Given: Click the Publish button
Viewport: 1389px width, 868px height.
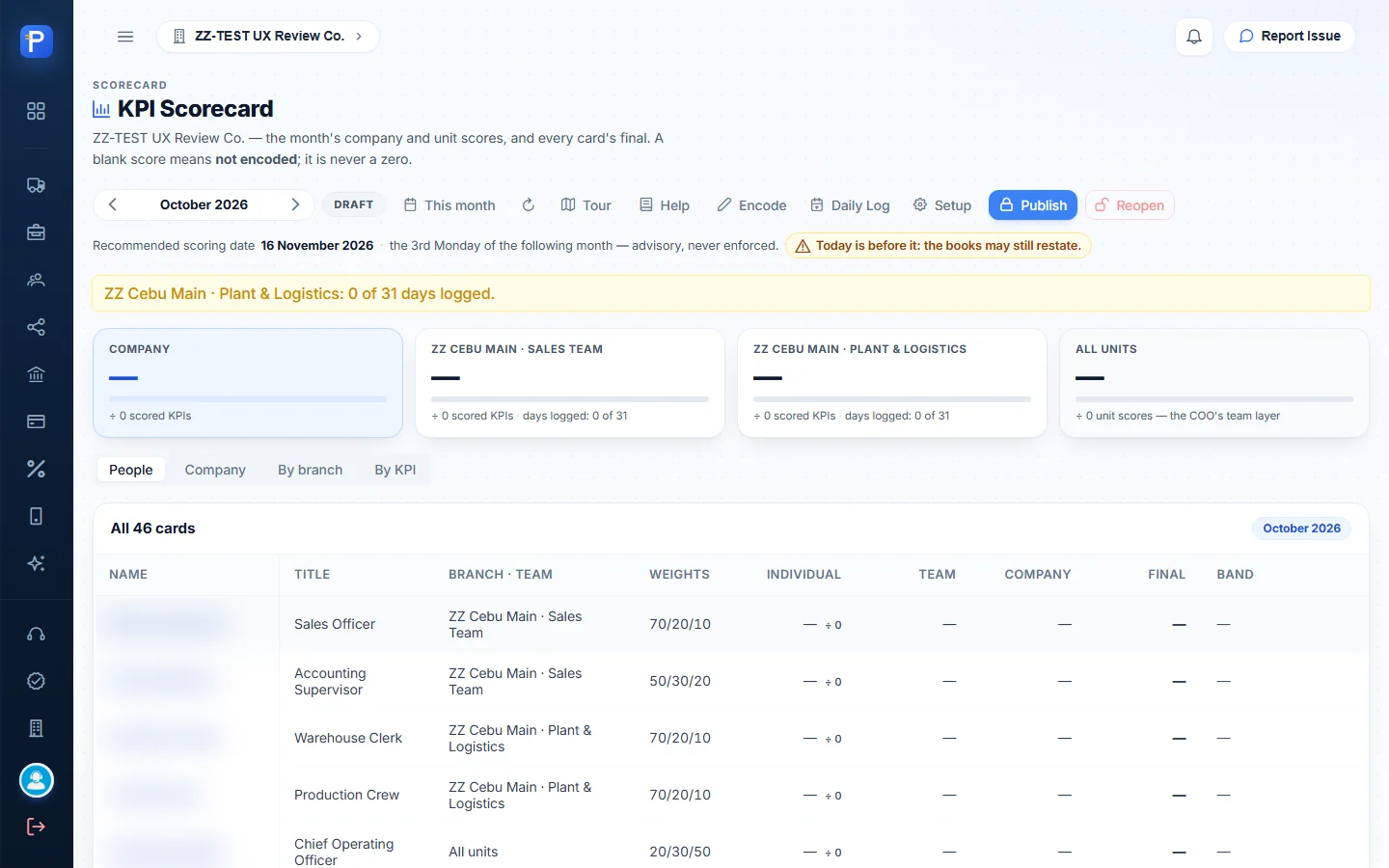Looking at the screenshot, I should 1033,205.
